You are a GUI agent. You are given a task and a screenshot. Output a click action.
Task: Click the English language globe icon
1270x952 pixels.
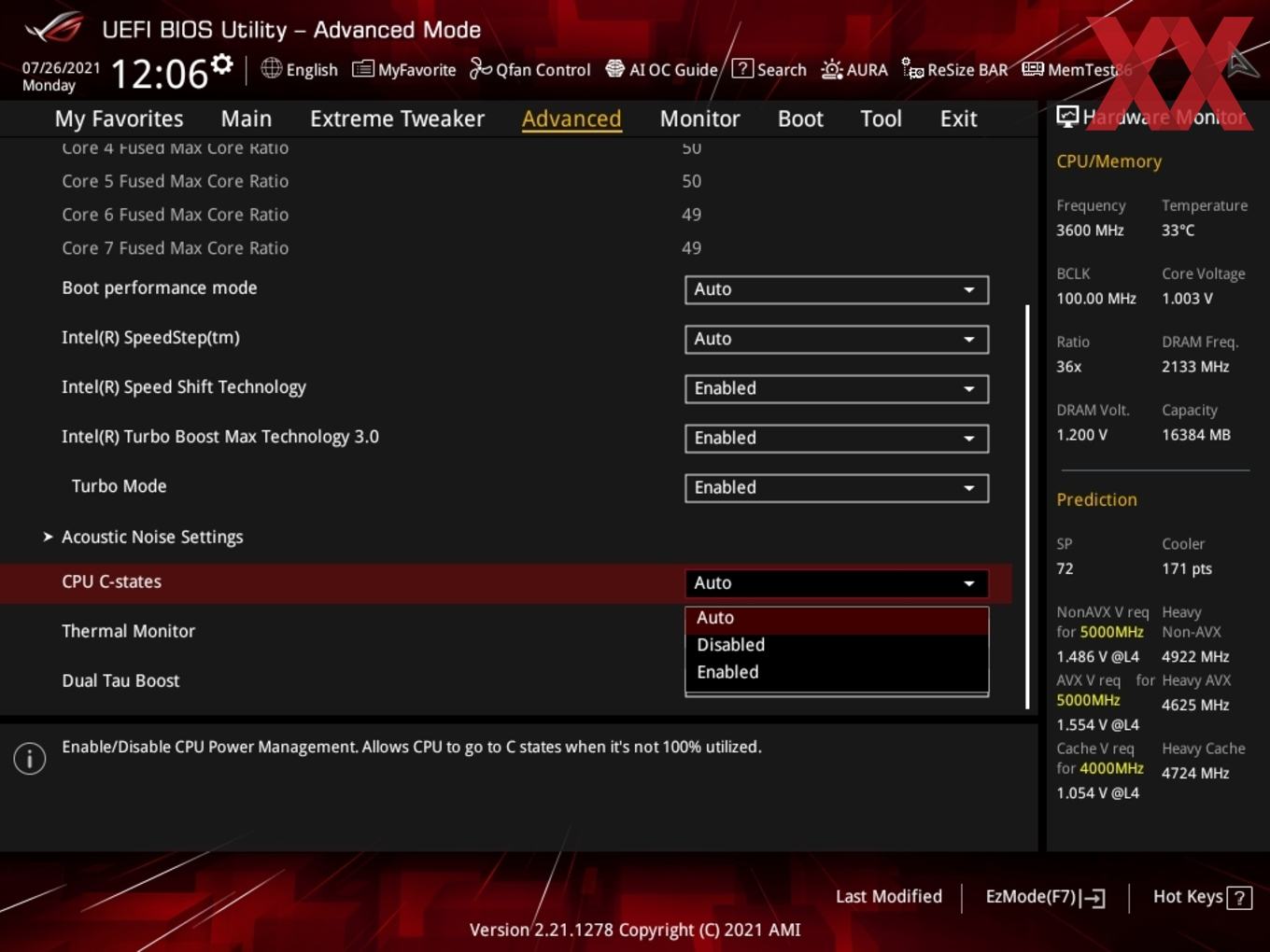(271, 68)
